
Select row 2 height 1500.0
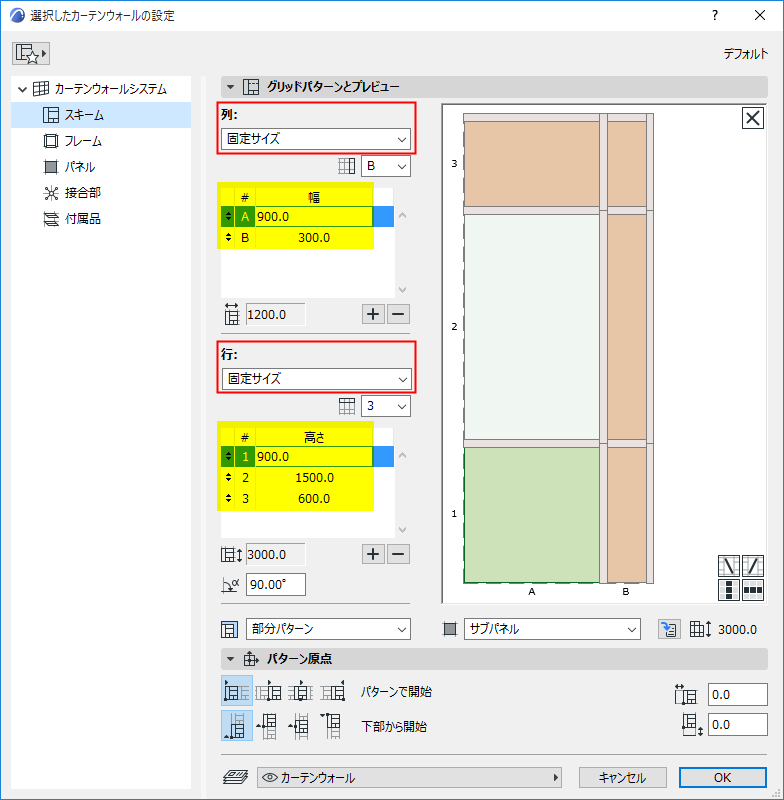307,478
